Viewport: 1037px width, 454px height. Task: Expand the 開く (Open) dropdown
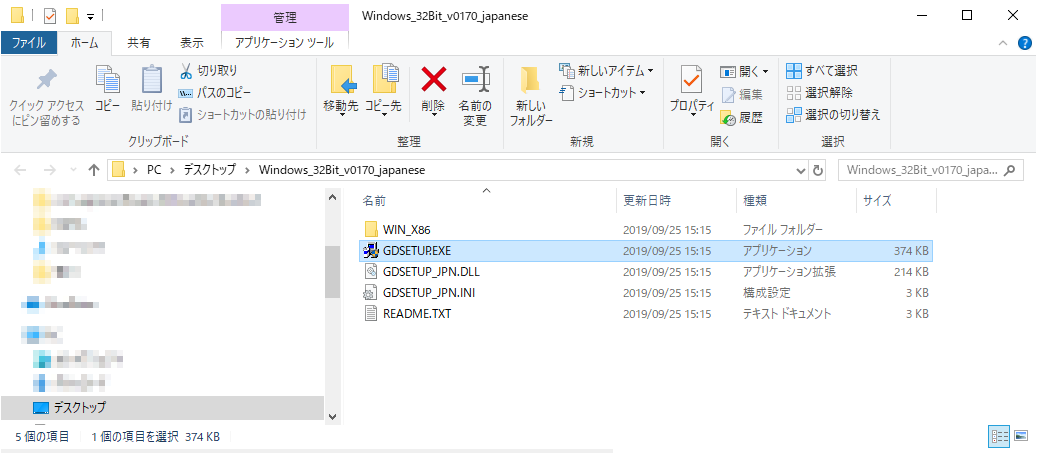point(745,71)
